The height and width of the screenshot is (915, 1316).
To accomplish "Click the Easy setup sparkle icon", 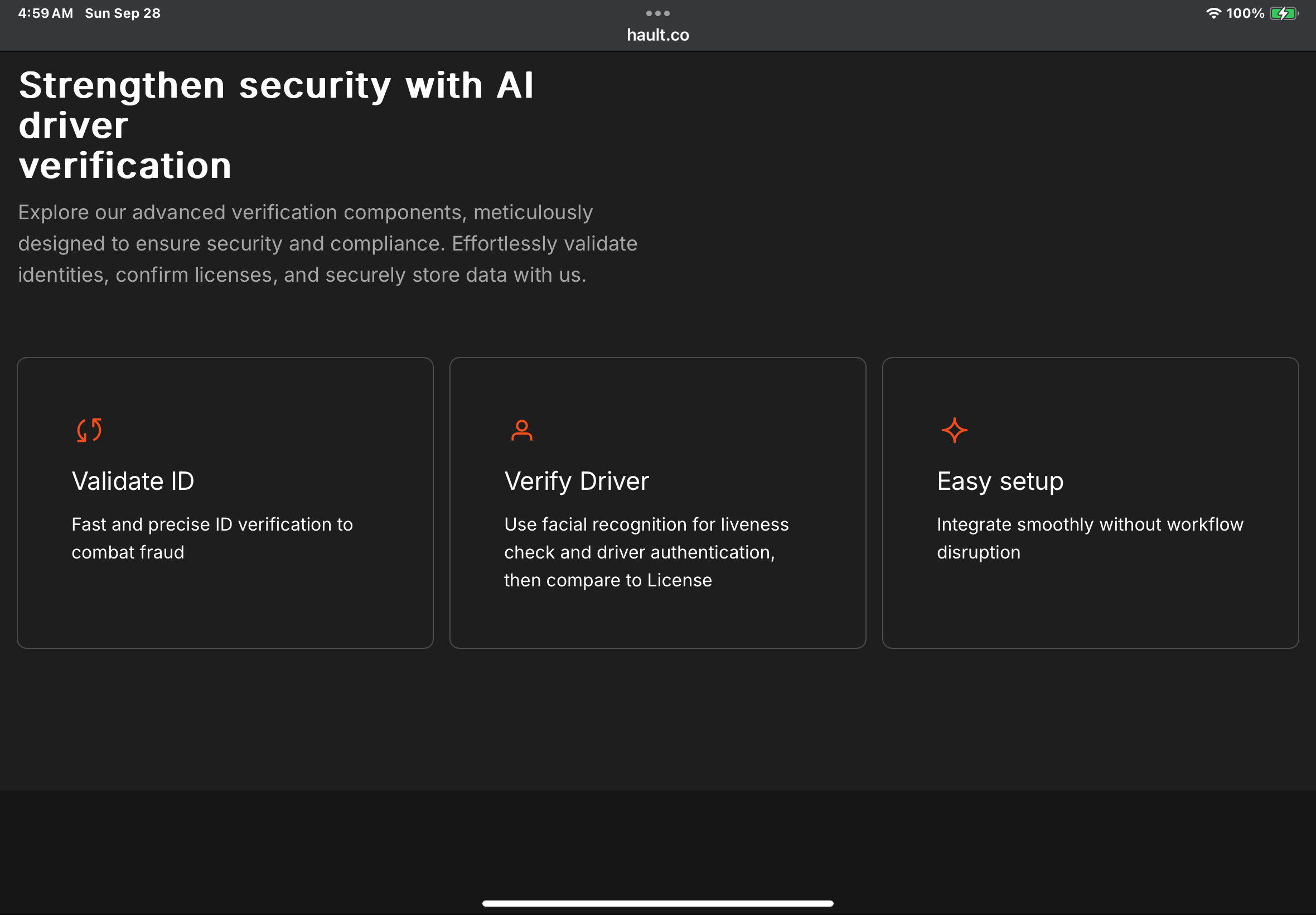I will pyautogui.click(x=954, y=430).
